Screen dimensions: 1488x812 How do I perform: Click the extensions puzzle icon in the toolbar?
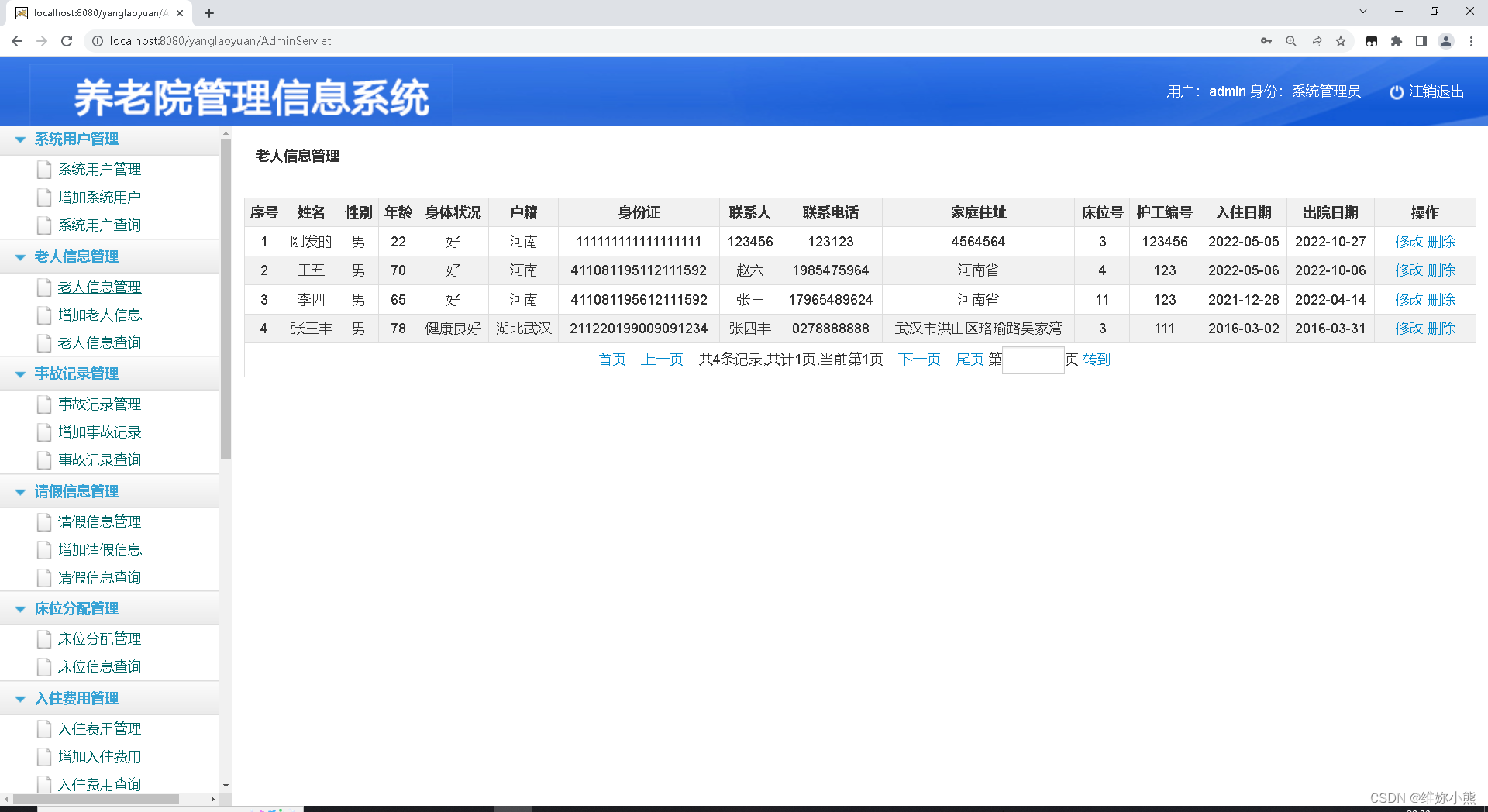1397,41
